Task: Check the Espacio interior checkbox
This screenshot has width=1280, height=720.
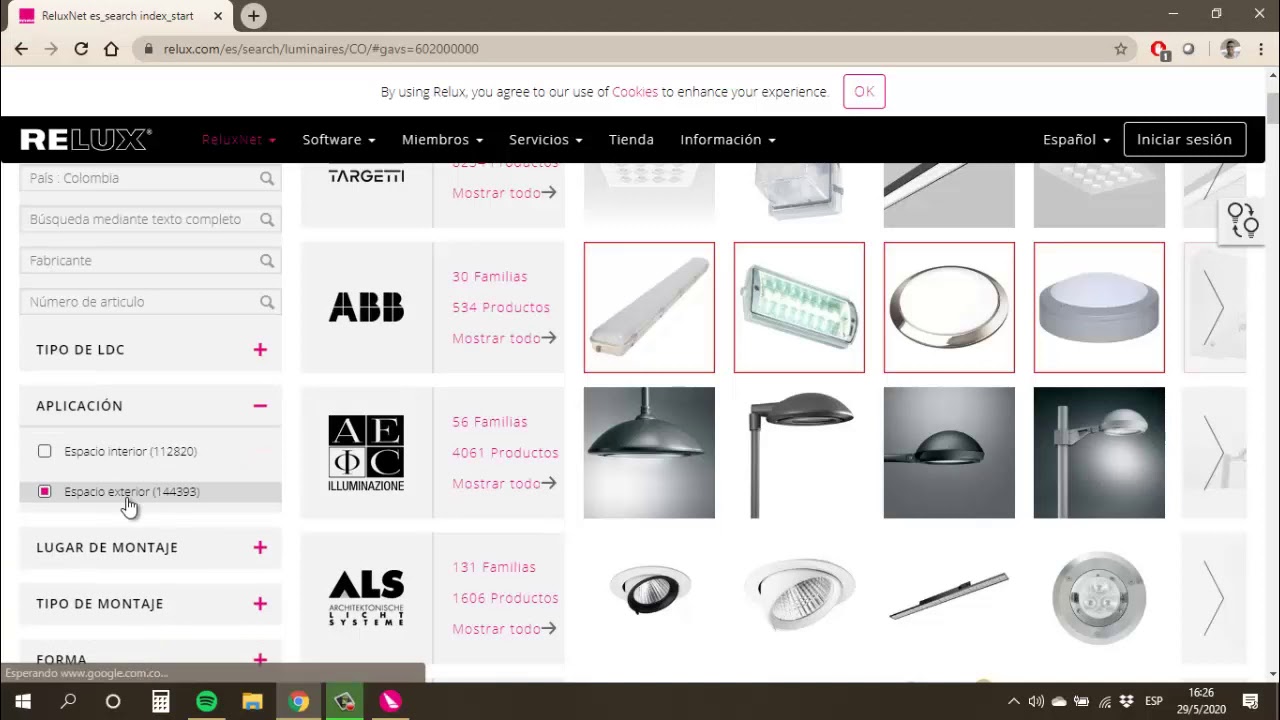Action: point(45,451)
